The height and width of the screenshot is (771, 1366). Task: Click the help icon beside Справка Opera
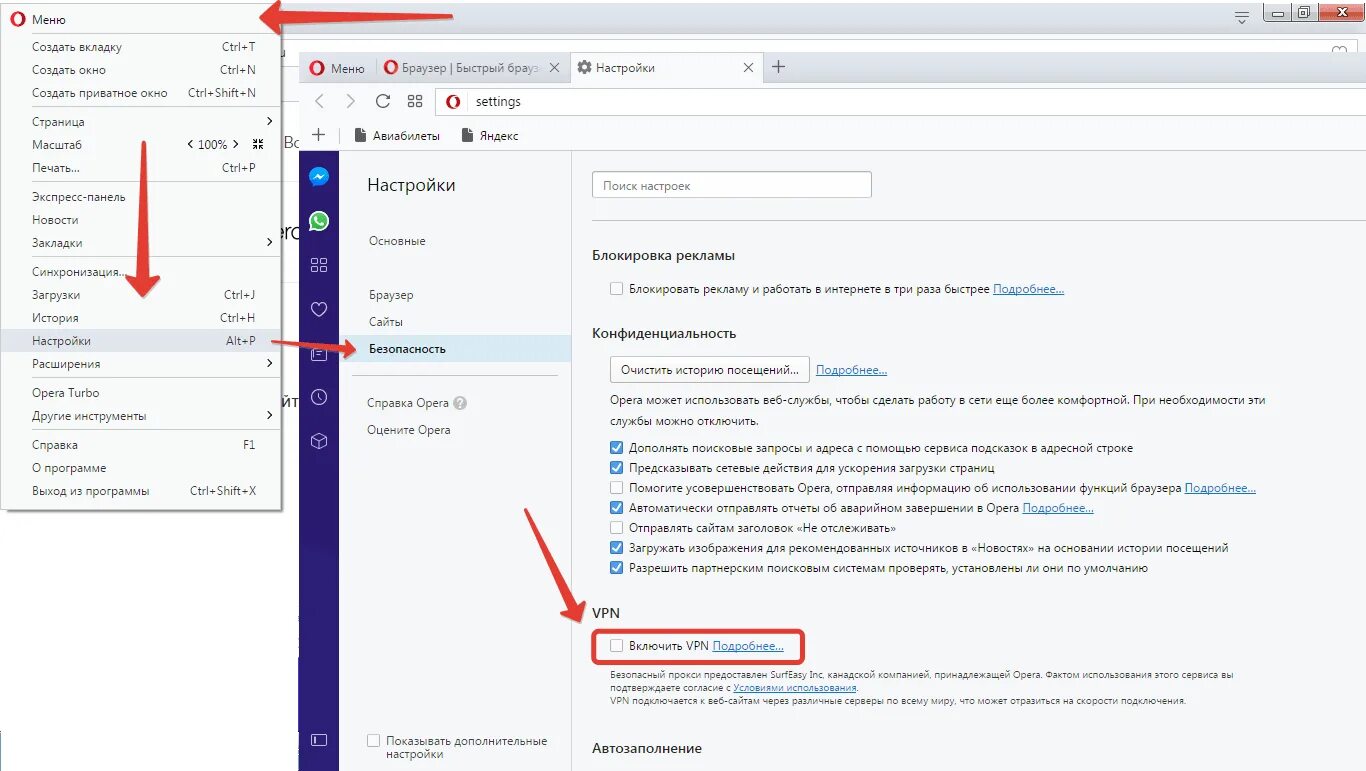pyautogui.click(x=460, y=404)
